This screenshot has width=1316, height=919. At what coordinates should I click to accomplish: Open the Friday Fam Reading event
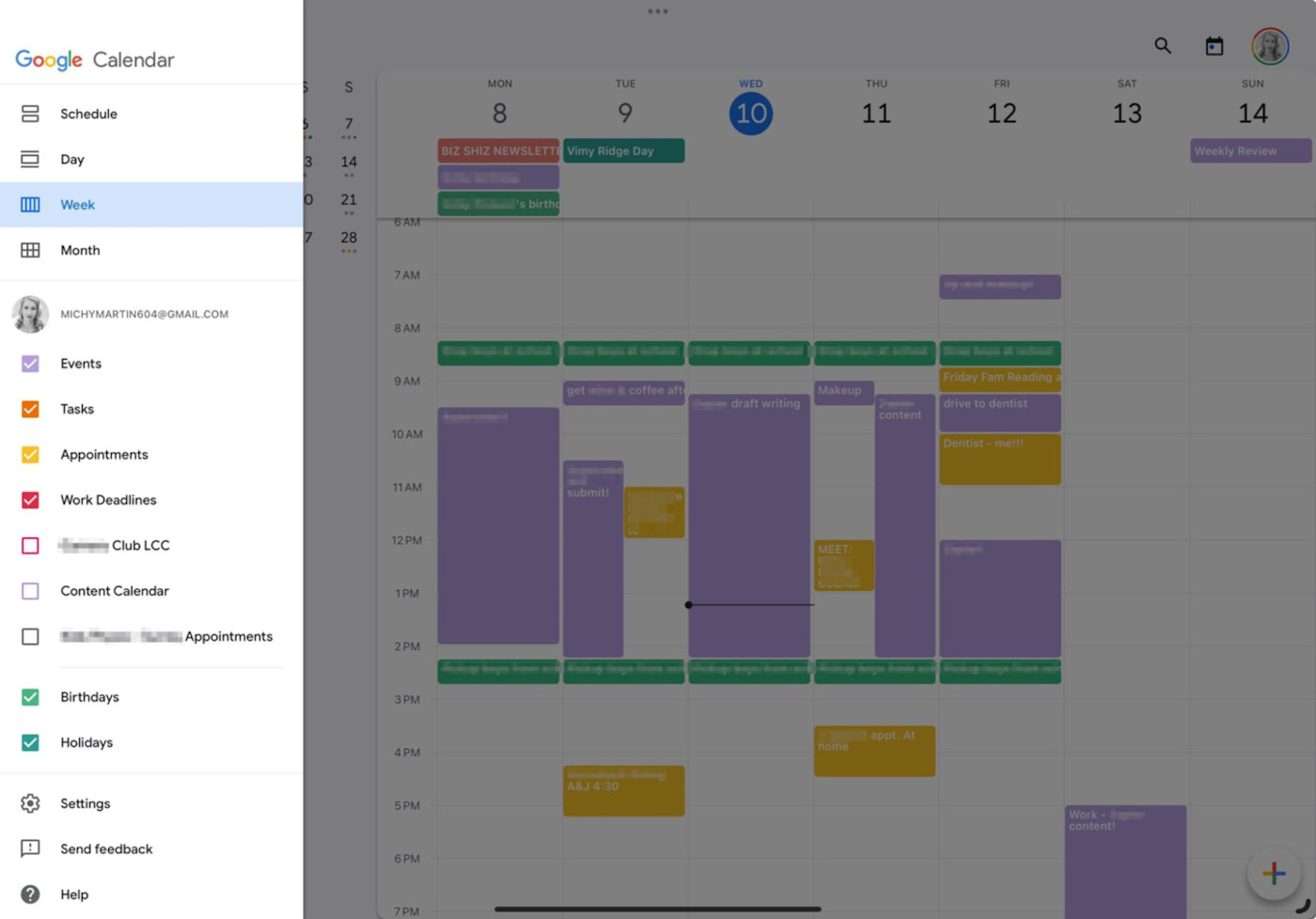pos(1000,379)
